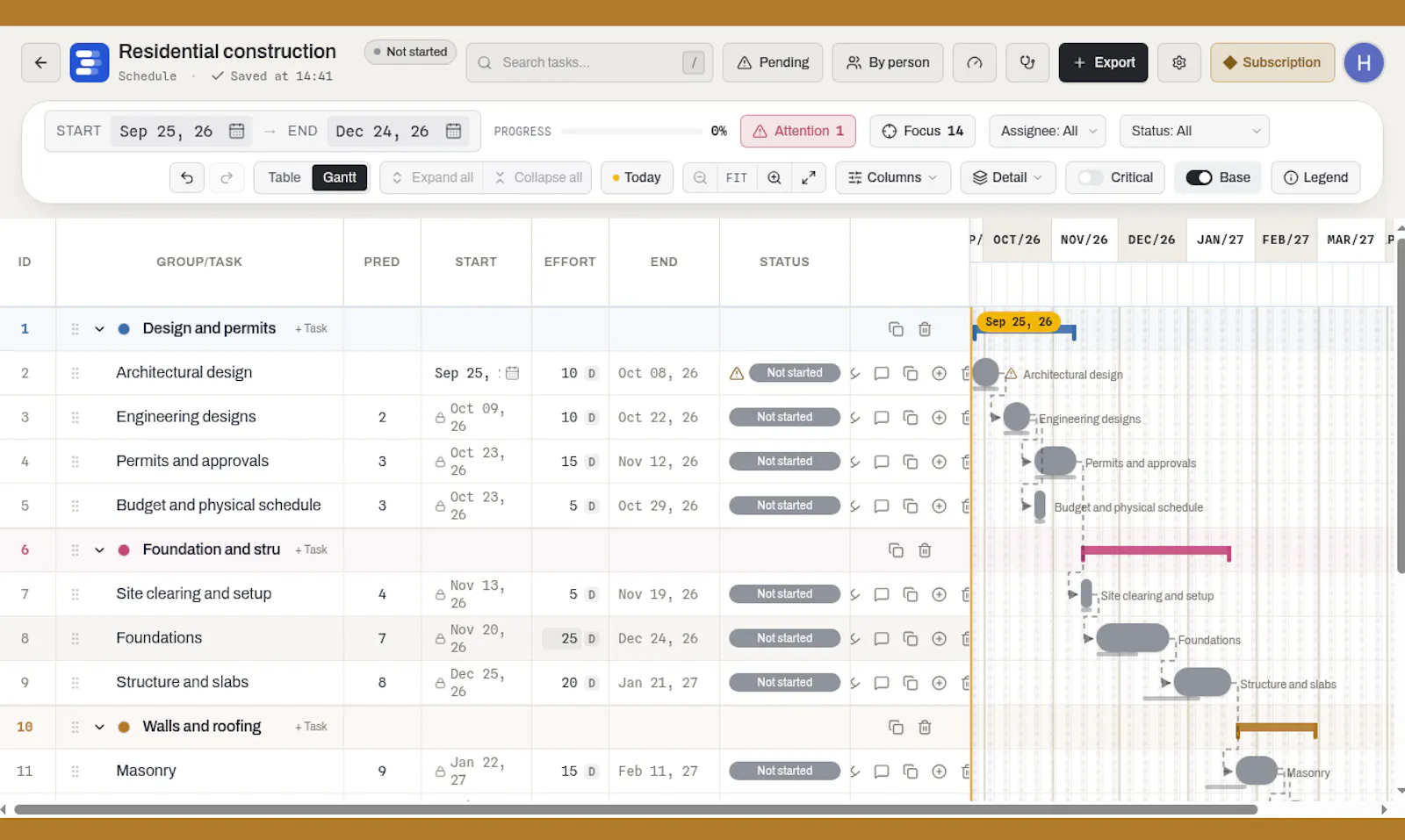Collapse the Design and permits group
This screenshot has width=1405, height=840.
99,329
